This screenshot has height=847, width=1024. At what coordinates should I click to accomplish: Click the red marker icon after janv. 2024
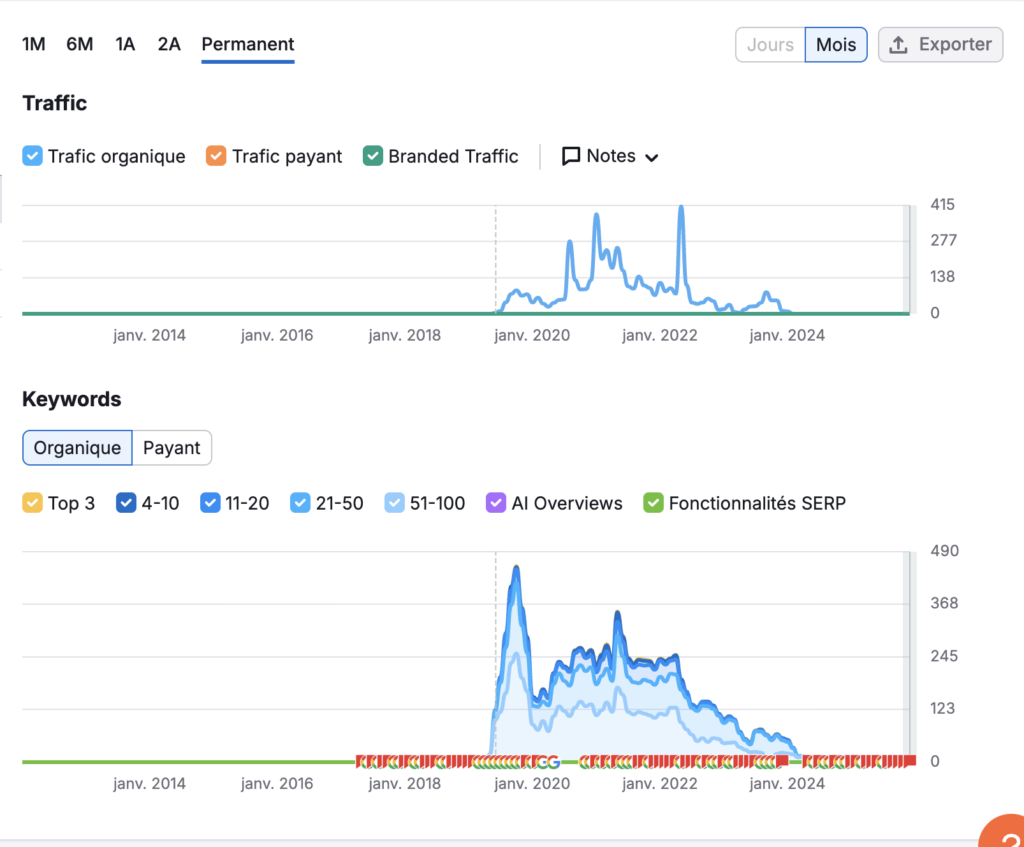(x=850, y=761)
